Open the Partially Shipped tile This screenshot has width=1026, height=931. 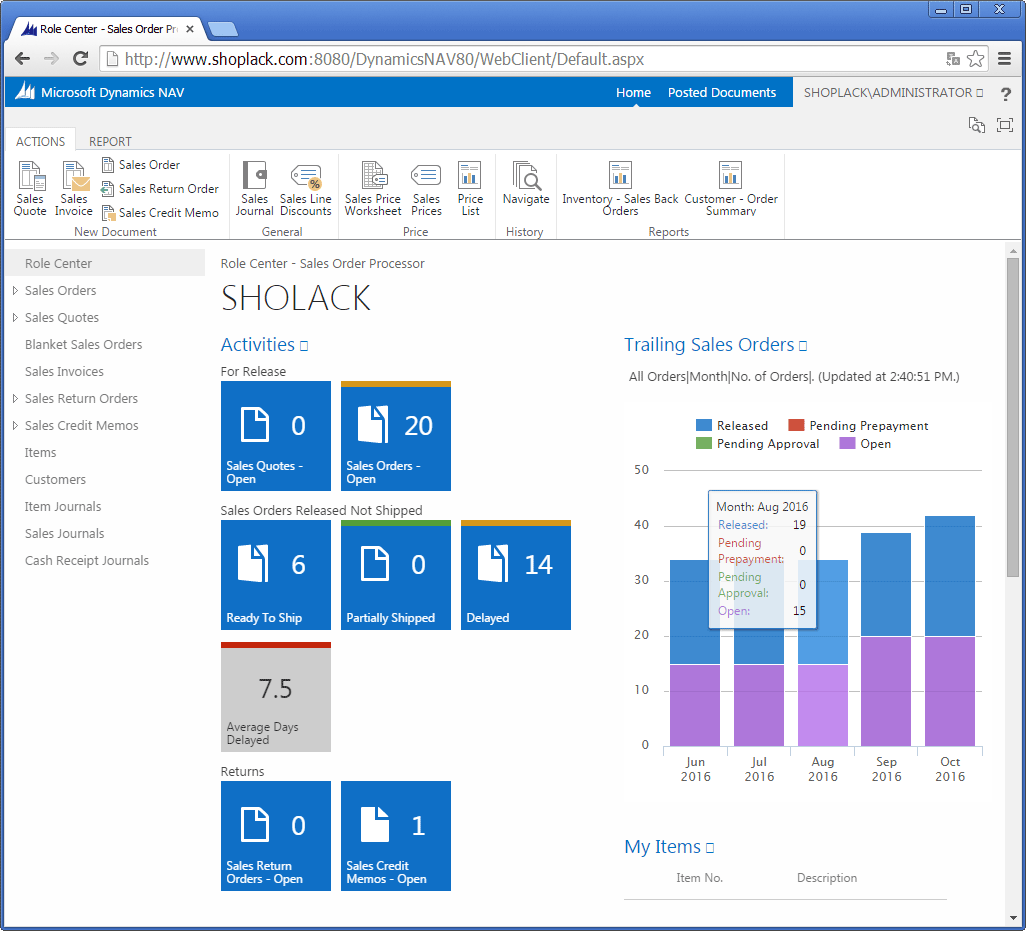point(396,575)
